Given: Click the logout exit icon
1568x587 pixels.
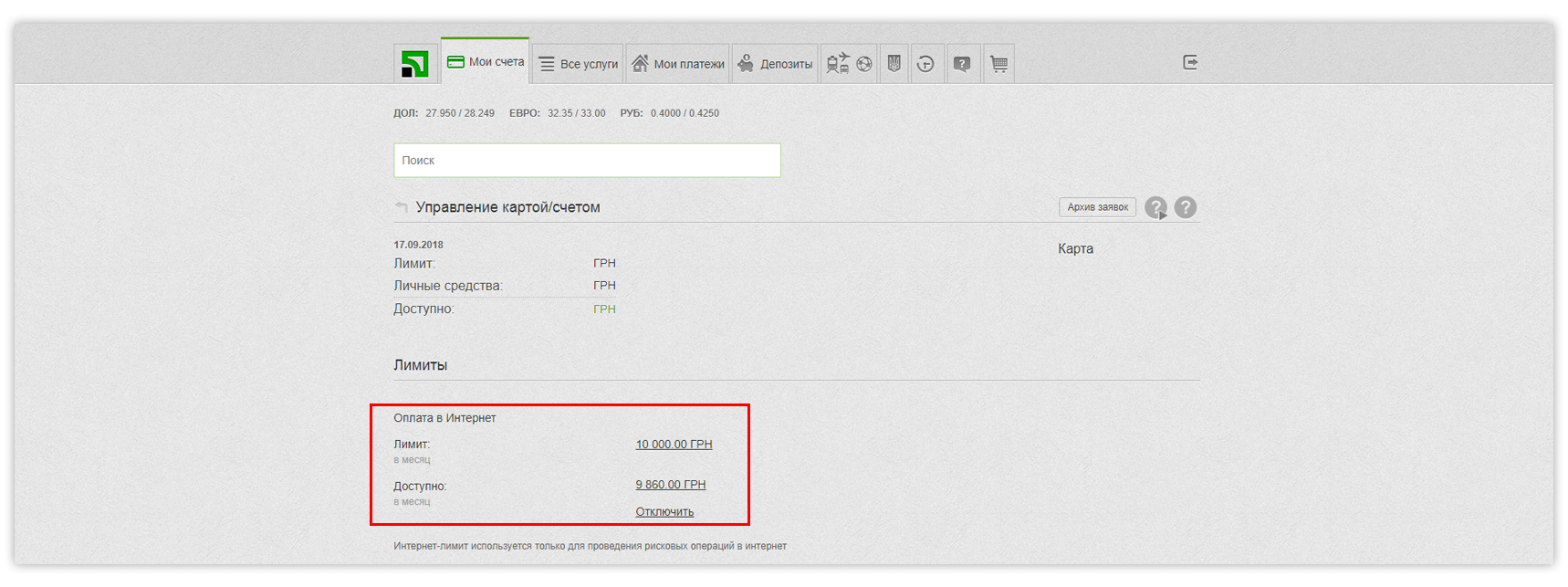Looking at the screenshot, I should pyautogui.click(x=1190, y=62).
